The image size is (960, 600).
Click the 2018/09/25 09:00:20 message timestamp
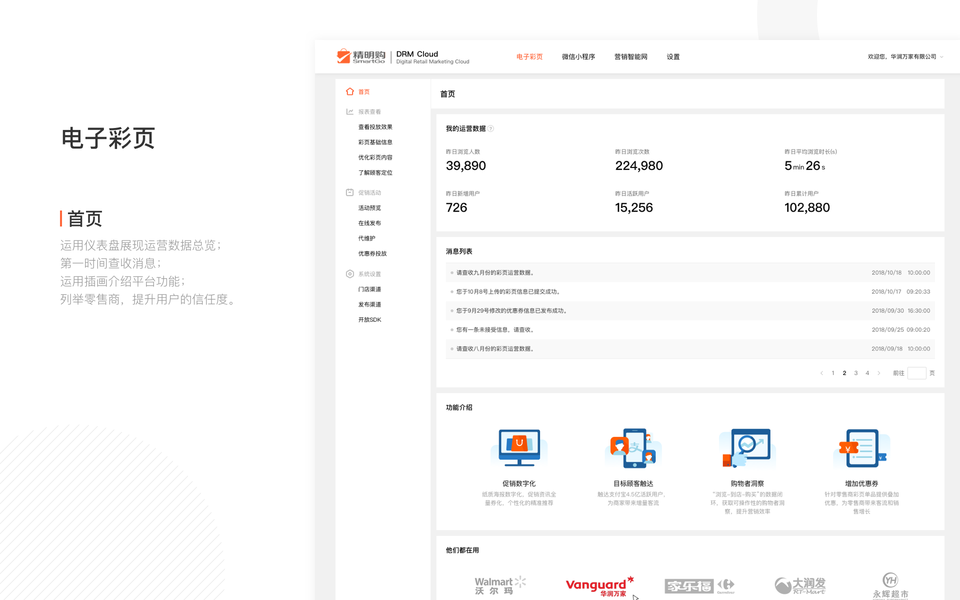901,329
